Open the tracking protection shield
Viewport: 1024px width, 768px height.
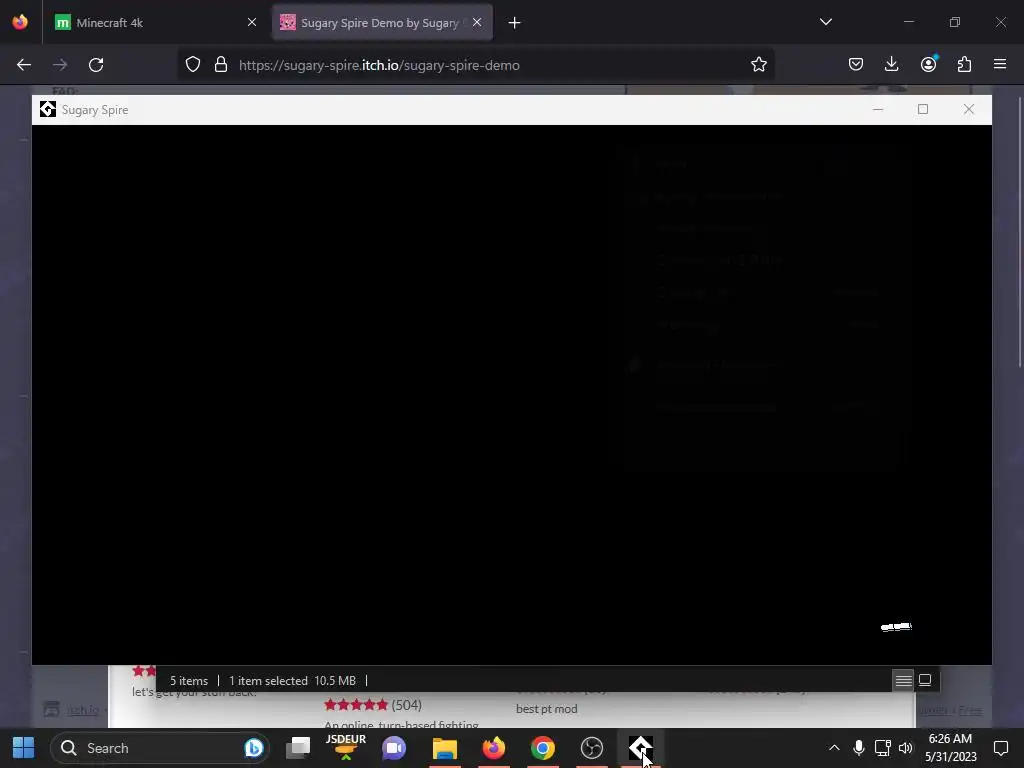(193, 65)
